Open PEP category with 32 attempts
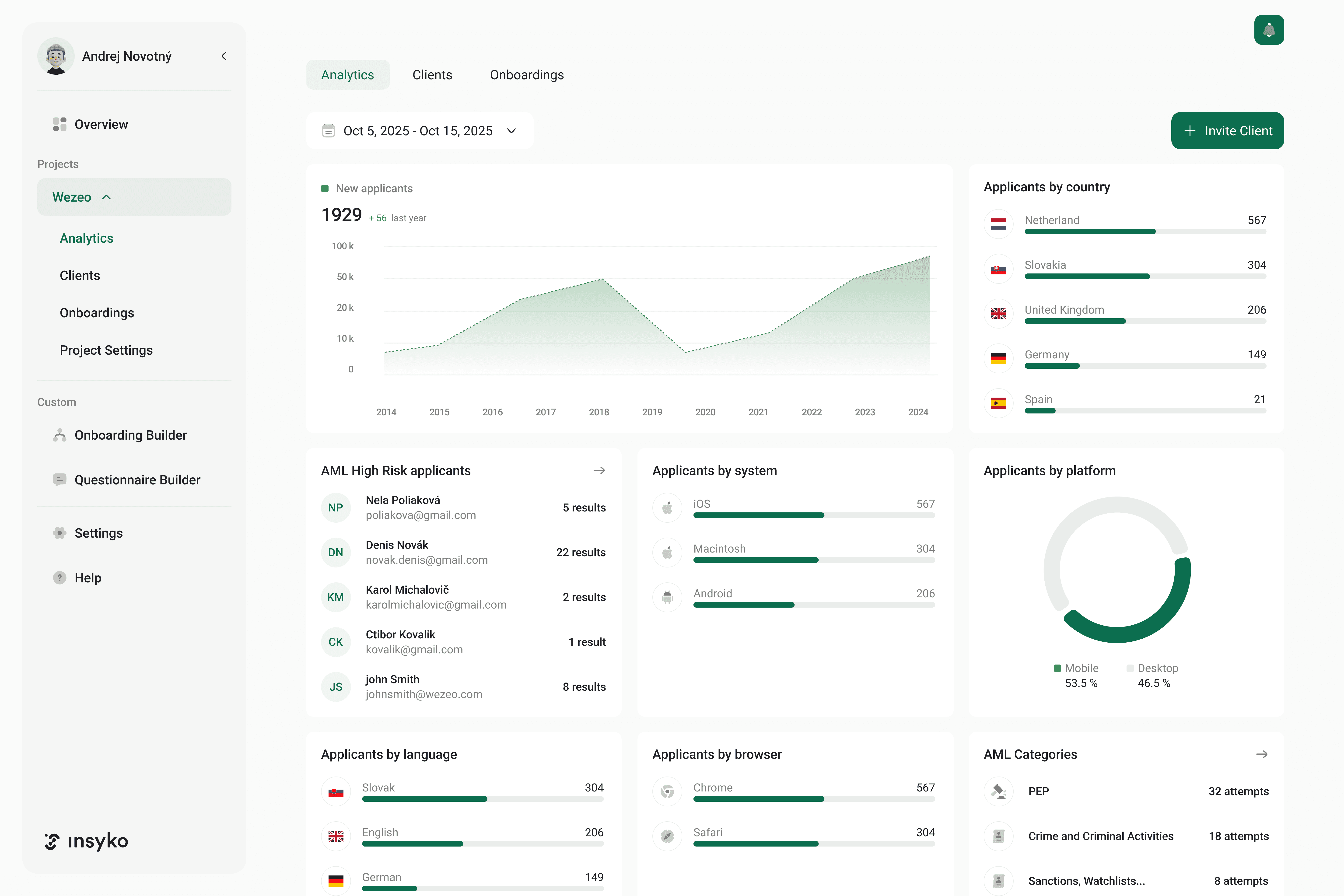 [x=1126, y=791]
